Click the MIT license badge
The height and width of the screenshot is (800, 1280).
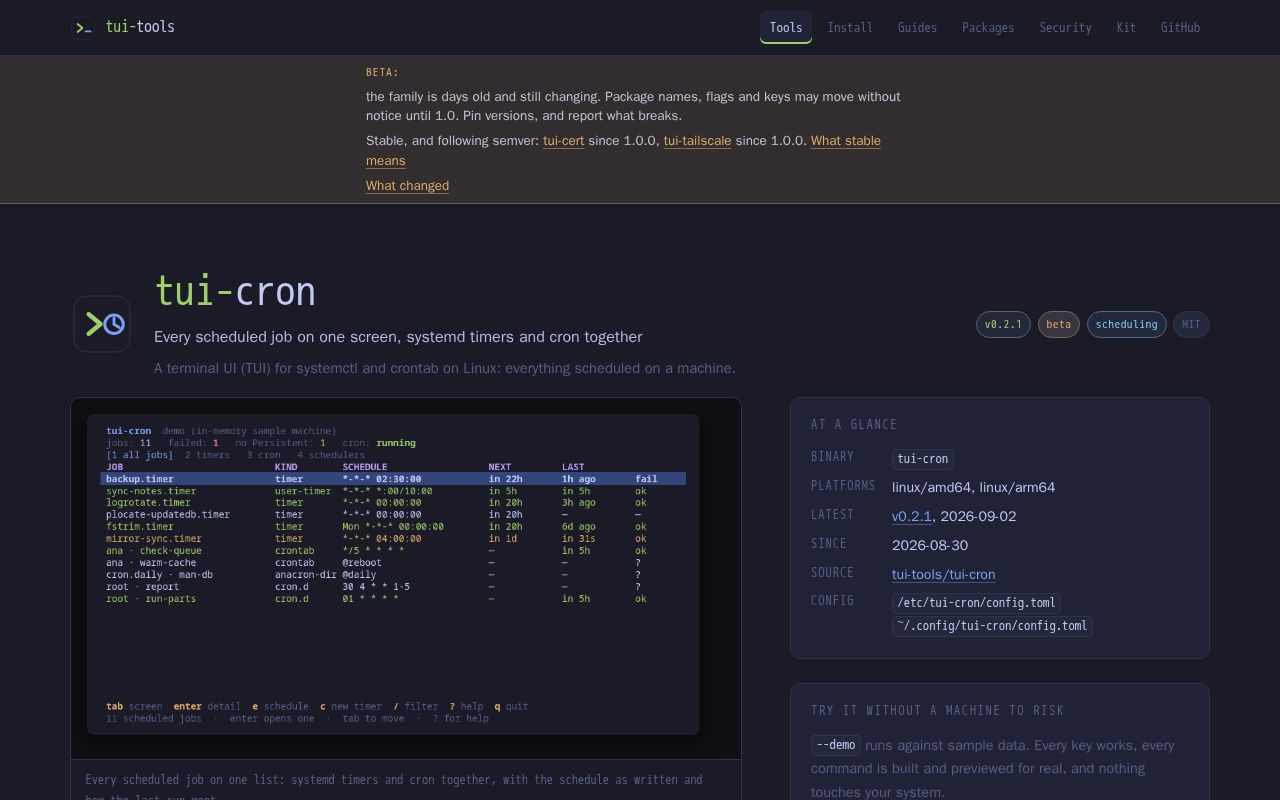tap(1191, 324)
